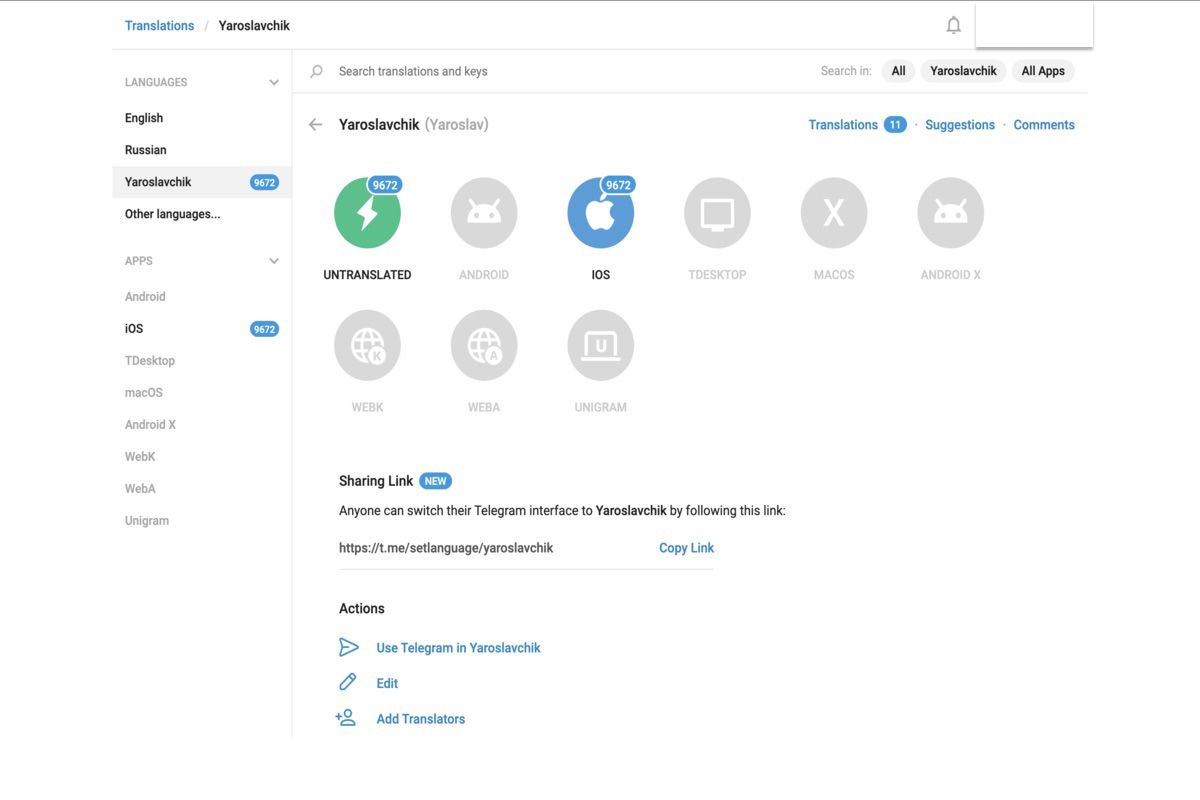Viewport: 1200px width, 800px height.
Task: Open the WebA globe icon
Action: pos(484,346)
